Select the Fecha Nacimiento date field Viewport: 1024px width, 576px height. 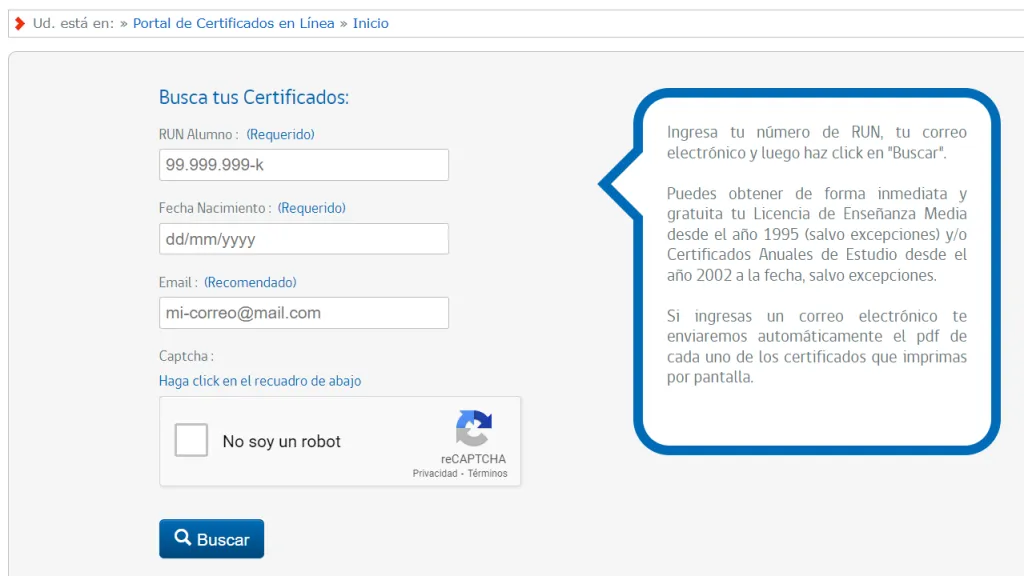click(304, 239)
